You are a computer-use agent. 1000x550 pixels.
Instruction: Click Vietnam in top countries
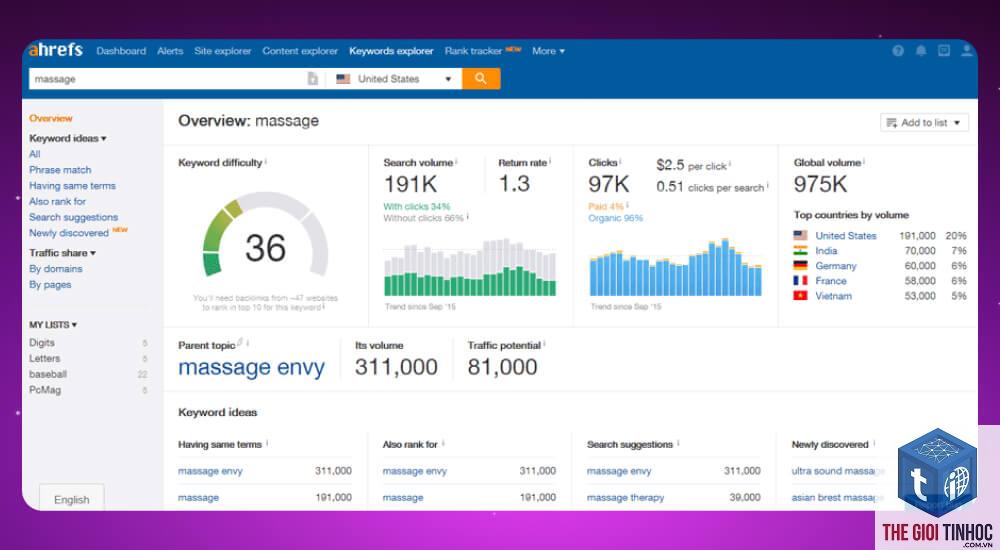(x=833, y=296)
